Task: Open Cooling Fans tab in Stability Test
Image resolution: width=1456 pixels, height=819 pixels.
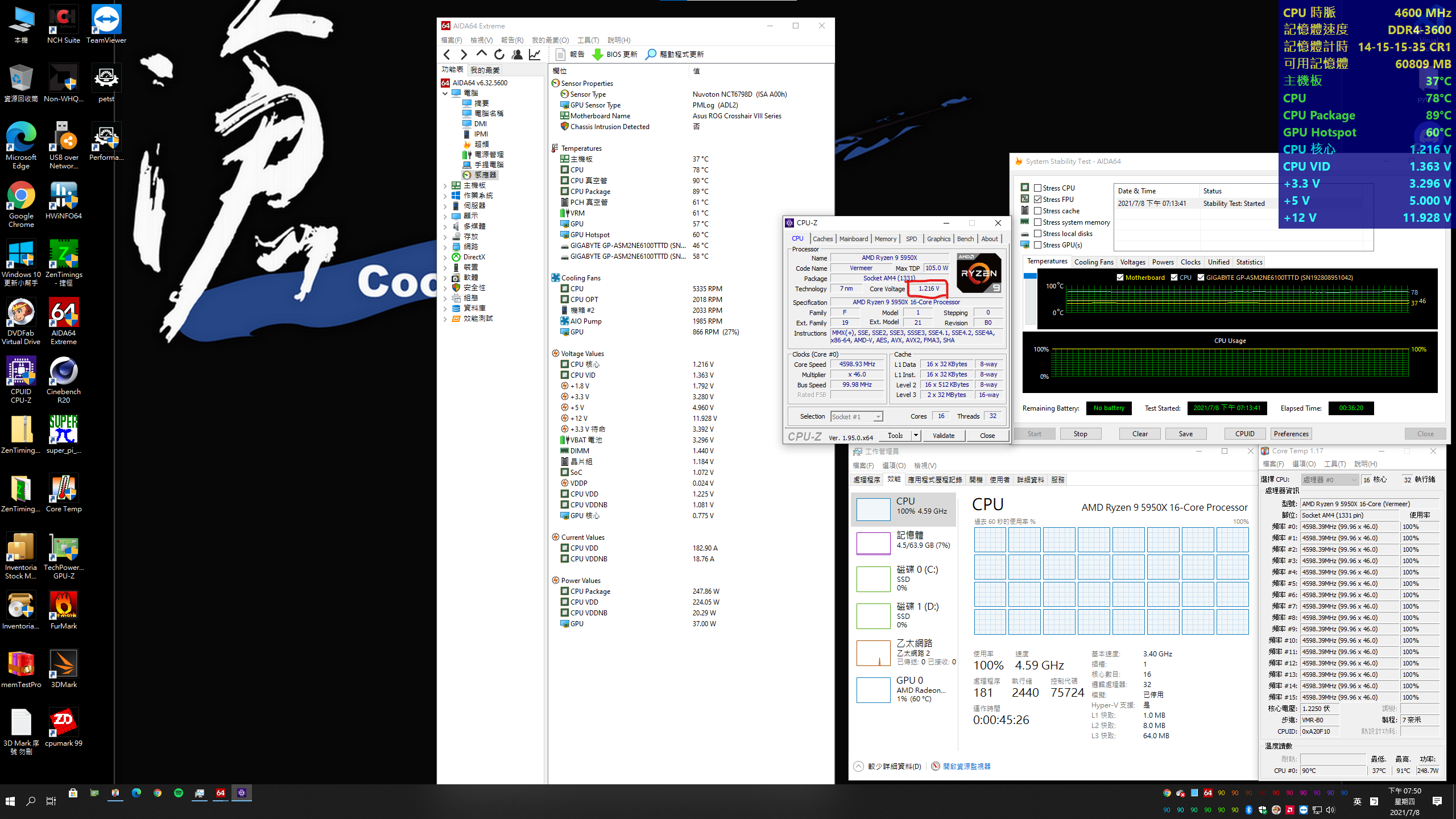Action: 1094,262
